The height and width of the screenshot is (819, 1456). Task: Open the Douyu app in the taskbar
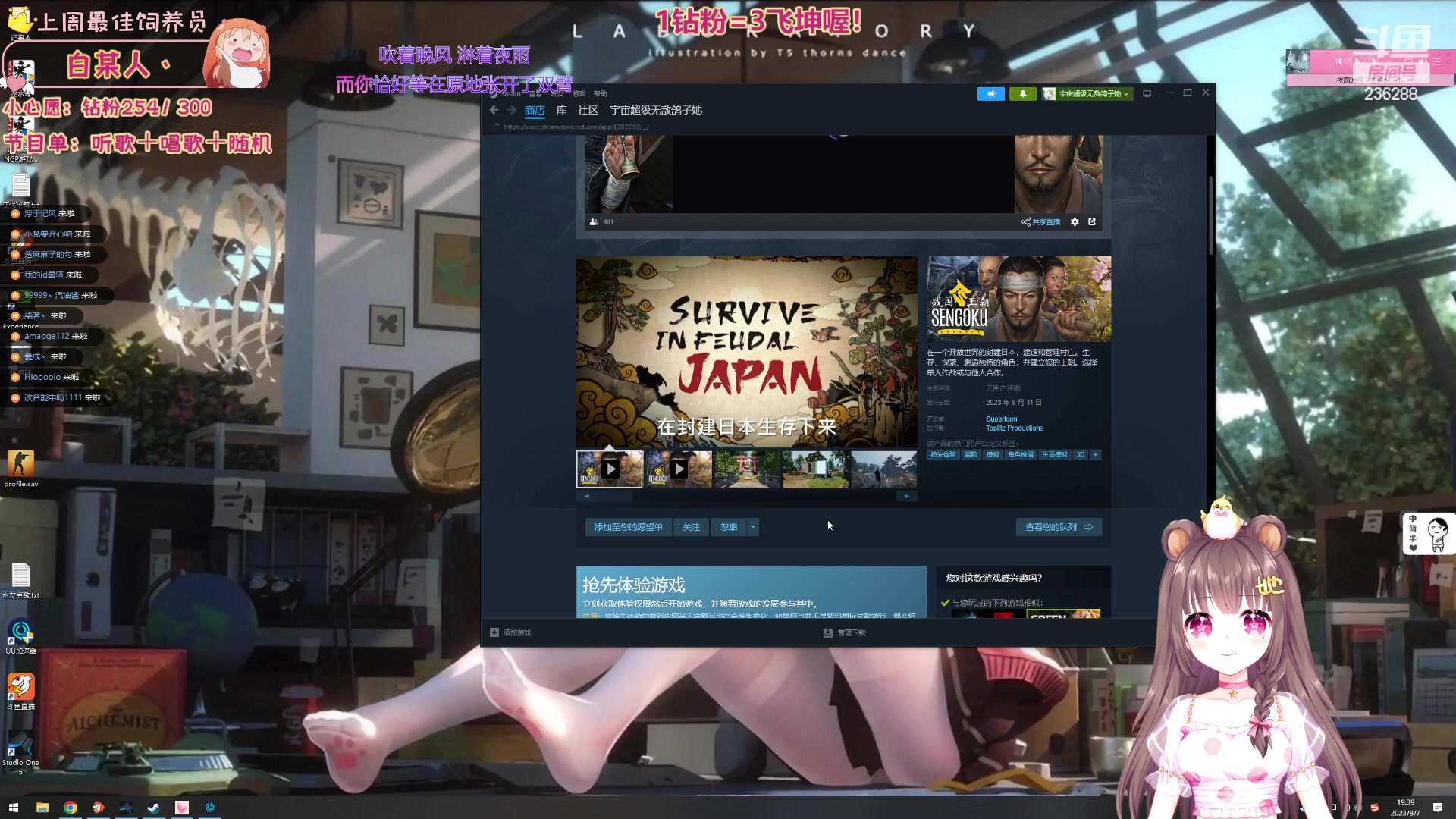pos(99,808)
